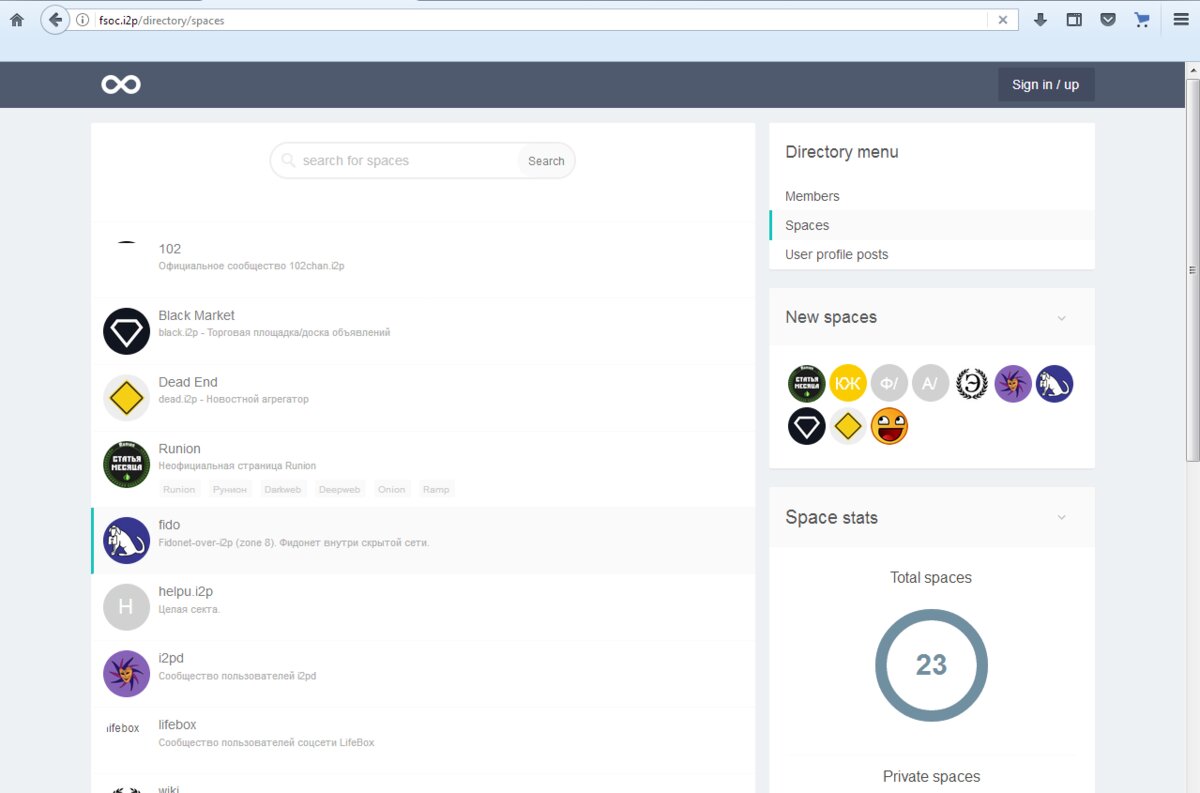The image size is (1200, 793).
Task: Open yellow road sign icon in New spaces
Action: 848,427
